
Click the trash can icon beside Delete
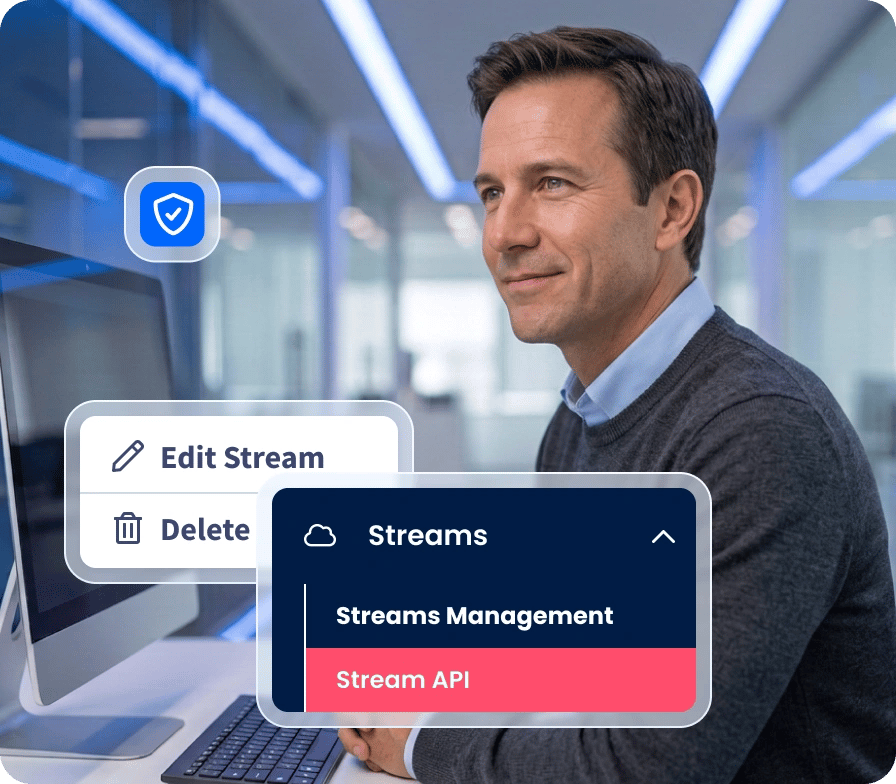point(128,528)
